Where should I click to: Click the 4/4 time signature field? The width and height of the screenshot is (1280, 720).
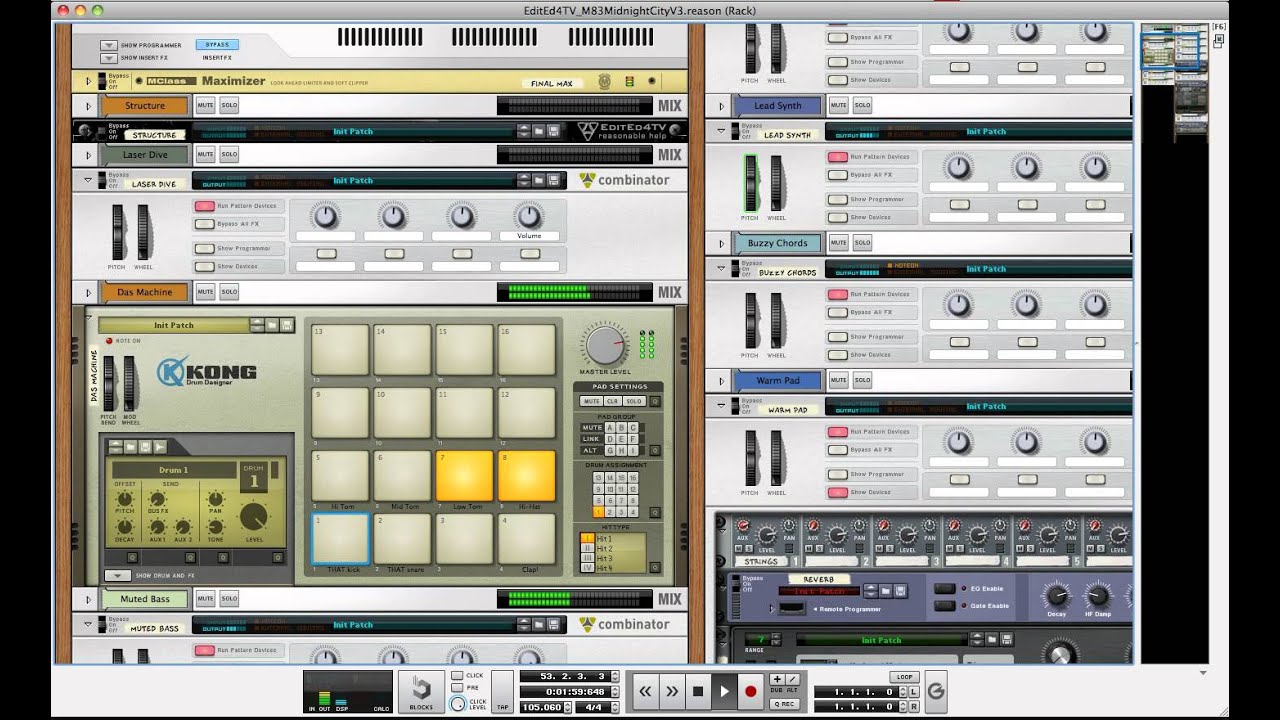(x=592, y=707)
